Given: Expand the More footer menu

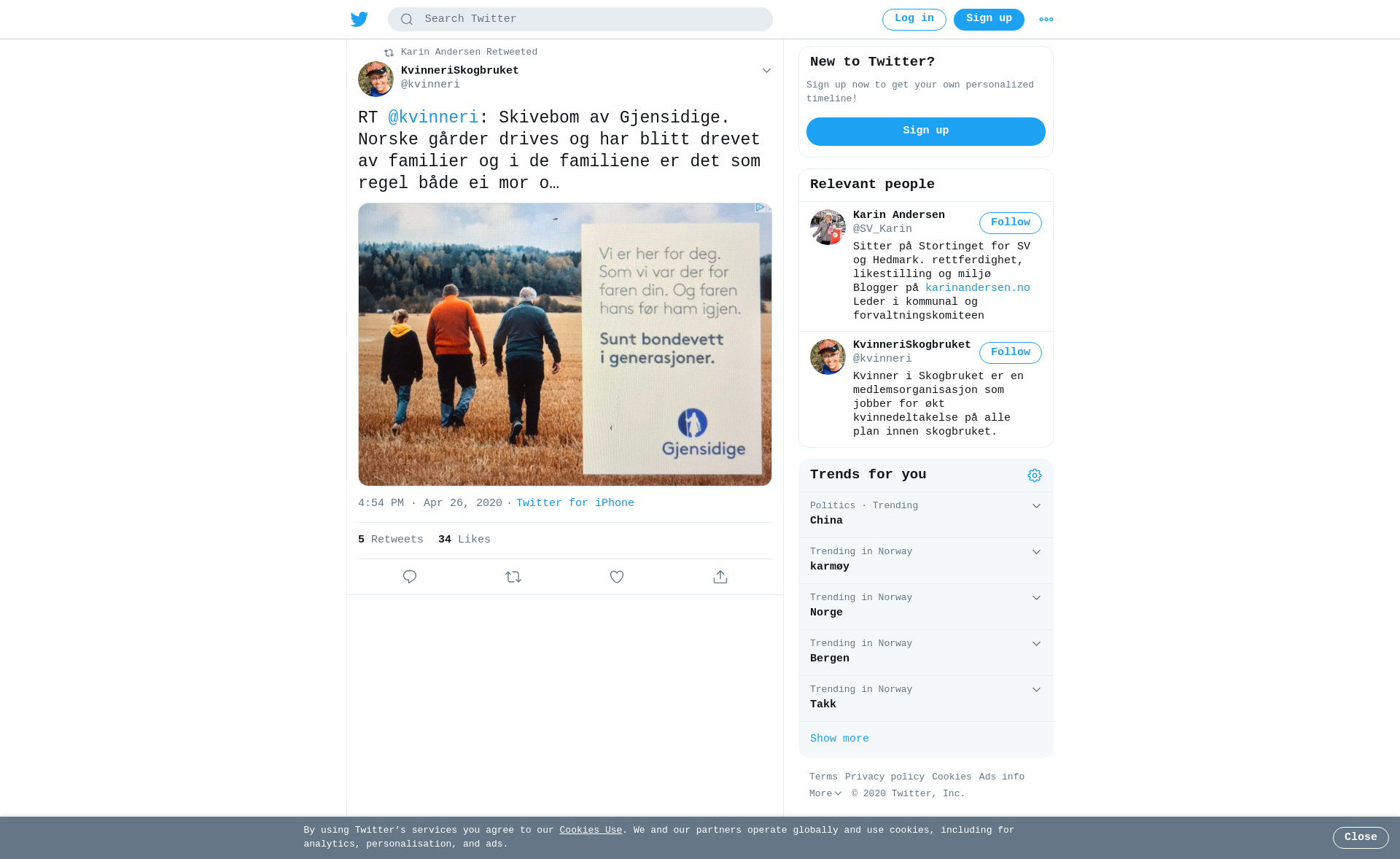Looking at the screenshot, I should pyautogui.click(x=825, y=794).
